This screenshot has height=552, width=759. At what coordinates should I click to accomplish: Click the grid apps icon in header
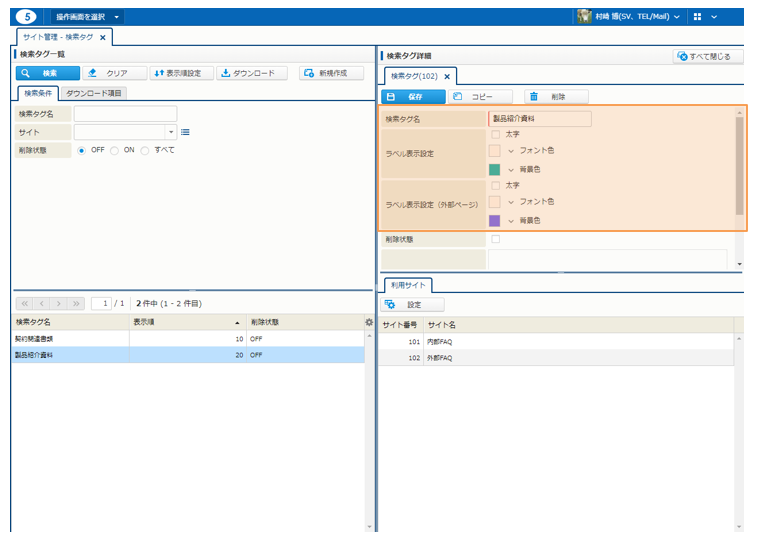(x=697, y=17)
